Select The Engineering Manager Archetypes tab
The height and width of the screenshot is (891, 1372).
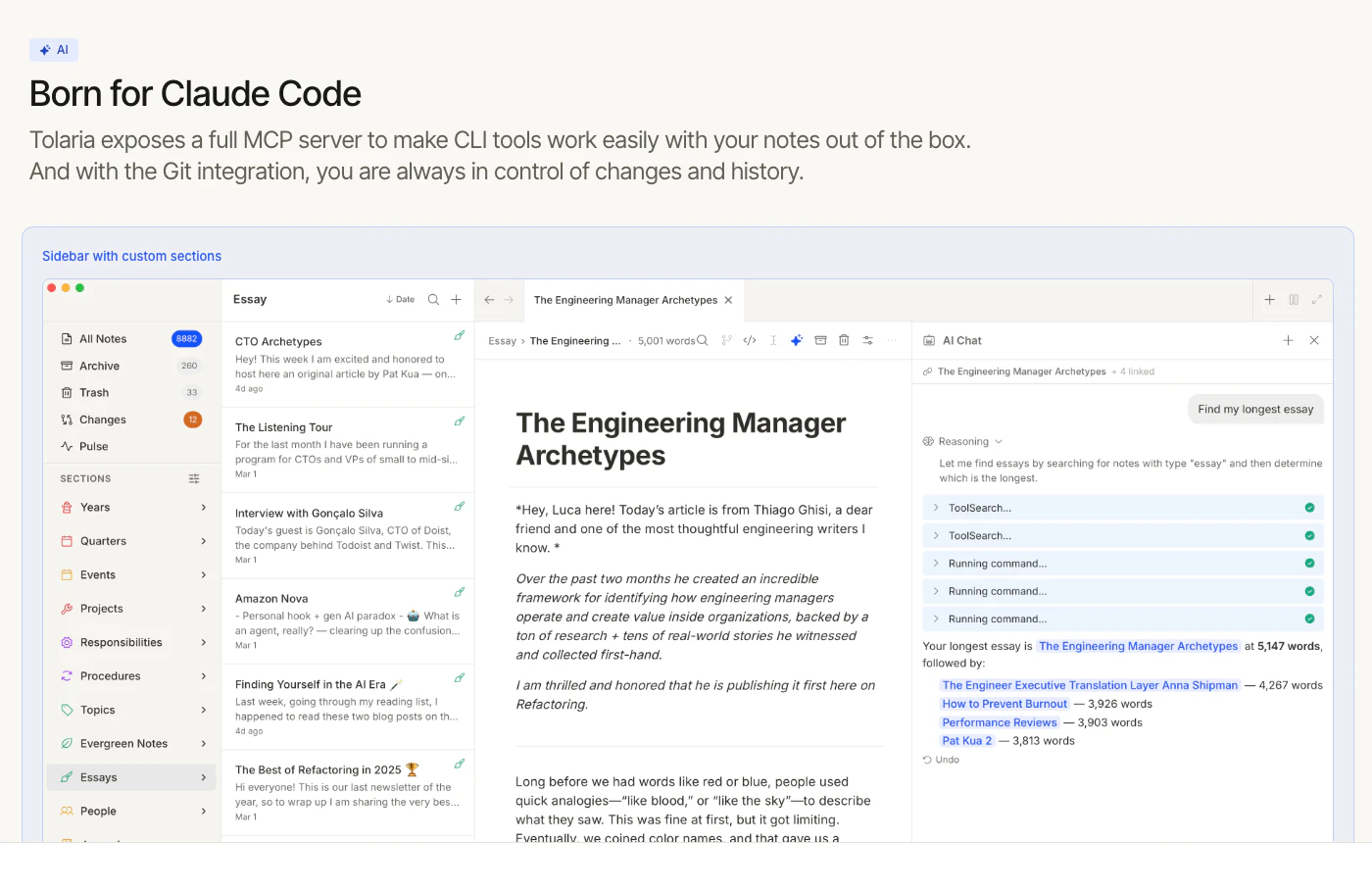pos(625,300)
